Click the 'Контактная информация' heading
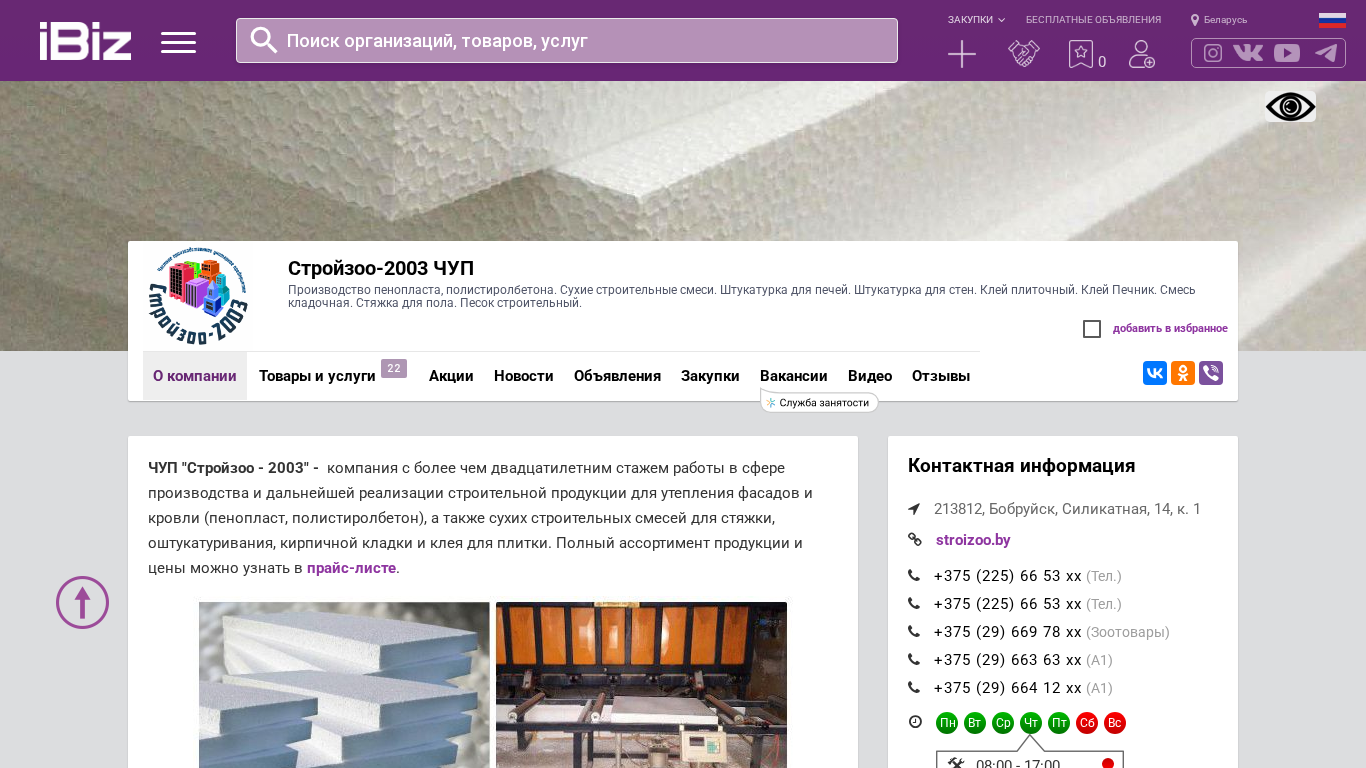 coord(1021,466)
